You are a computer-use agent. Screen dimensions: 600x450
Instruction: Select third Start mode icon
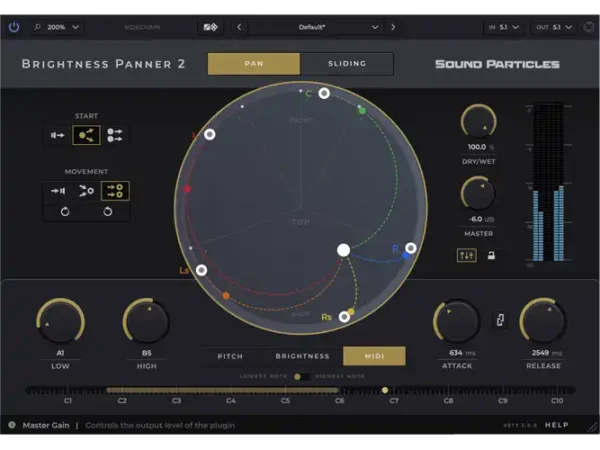114,135
